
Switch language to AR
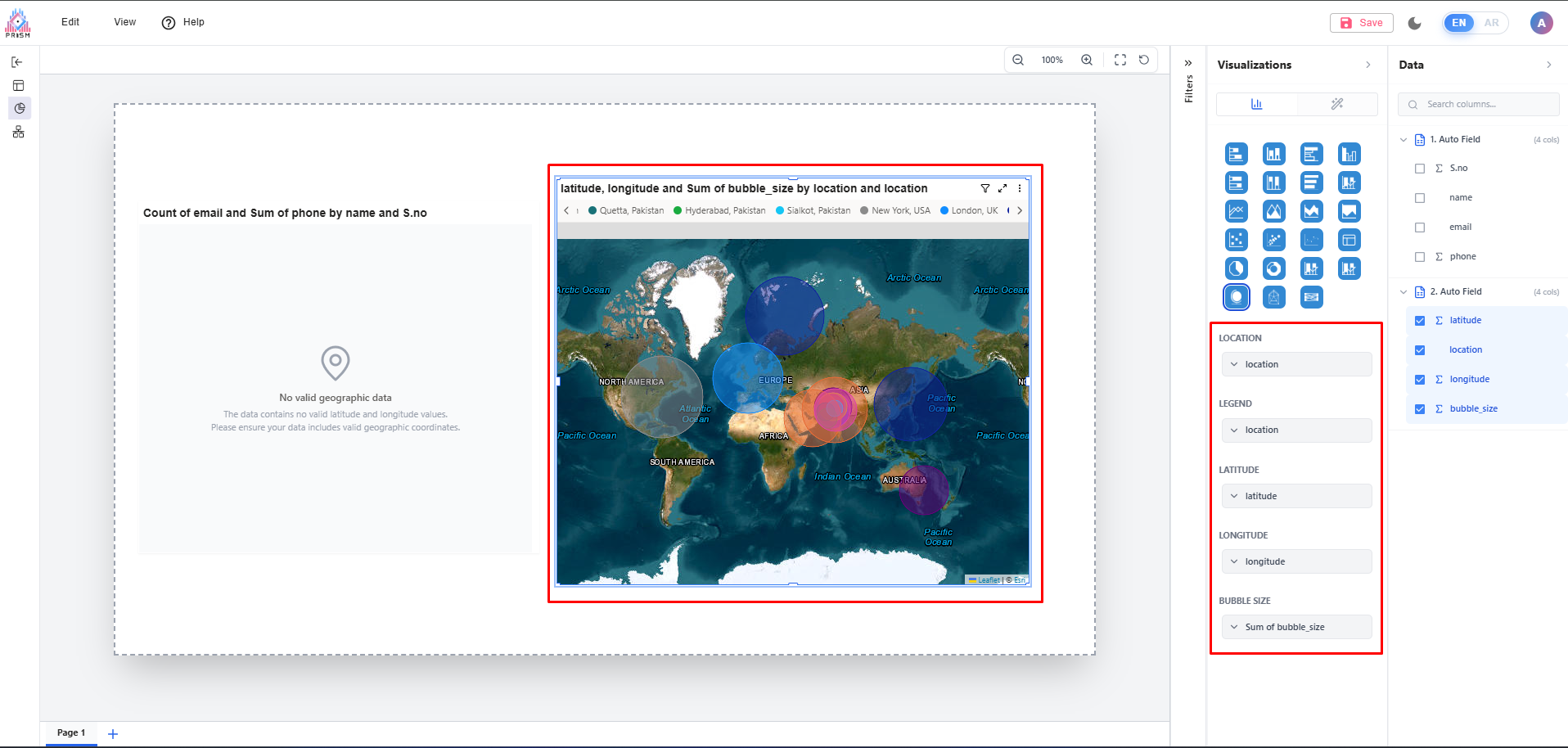pos(1491,23)
